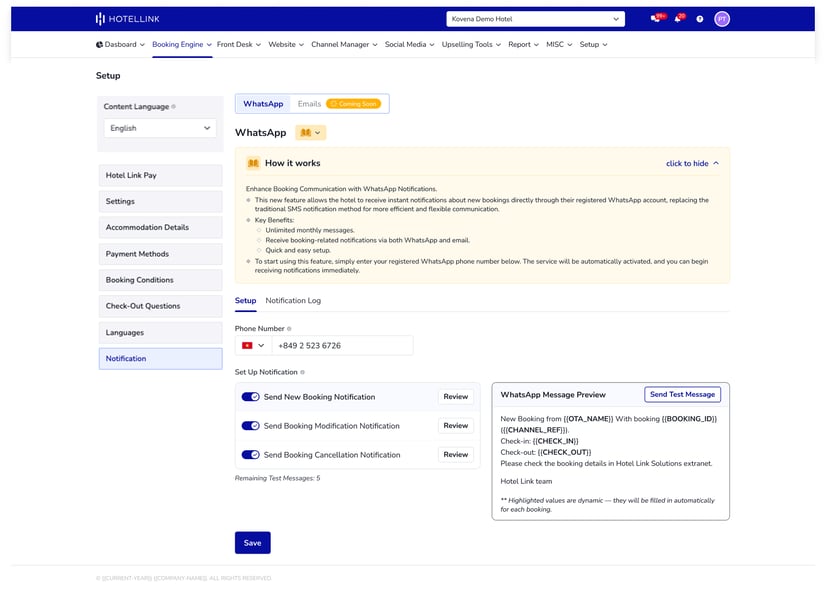Expand the Front Desk menu
This screenshot has height=592, width=826.
[x=239, y=45]
